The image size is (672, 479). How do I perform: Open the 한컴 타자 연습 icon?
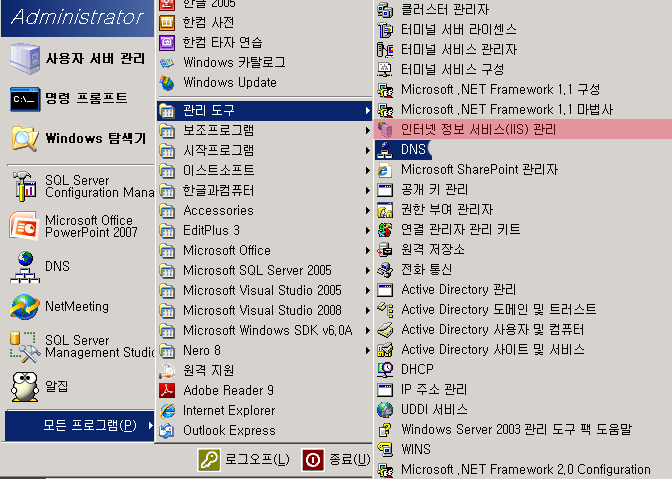pos(167,42)
